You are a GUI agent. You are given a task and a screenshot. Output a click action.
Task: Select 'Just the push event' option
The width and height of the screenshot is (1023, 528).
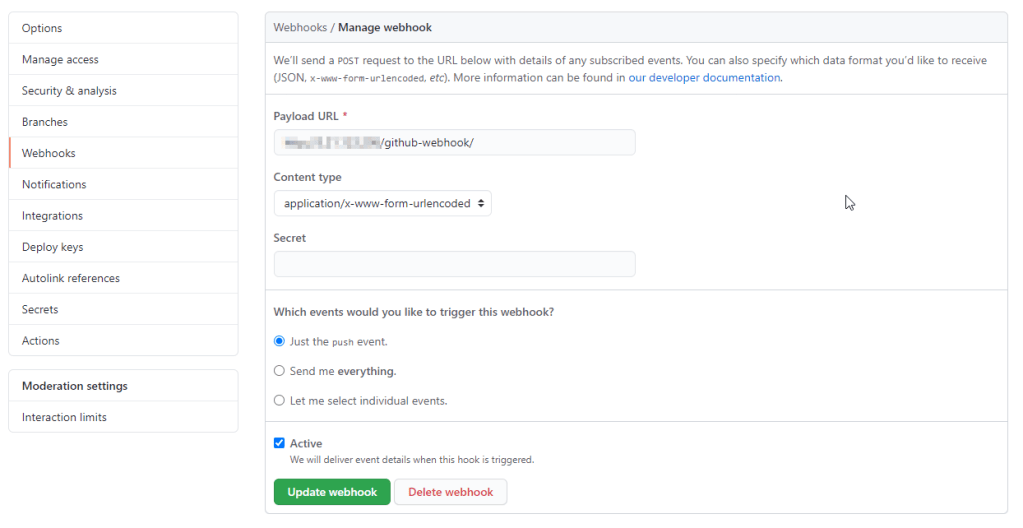coord(280,341)
